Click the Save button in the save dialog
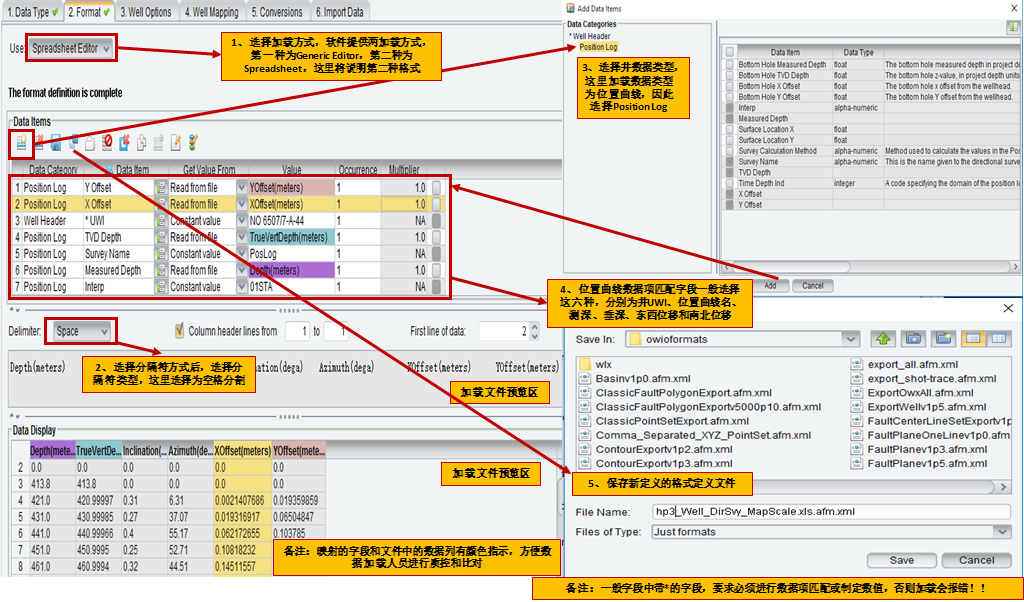The height and width of the screenshot is (602, 1024). [901, 560]
